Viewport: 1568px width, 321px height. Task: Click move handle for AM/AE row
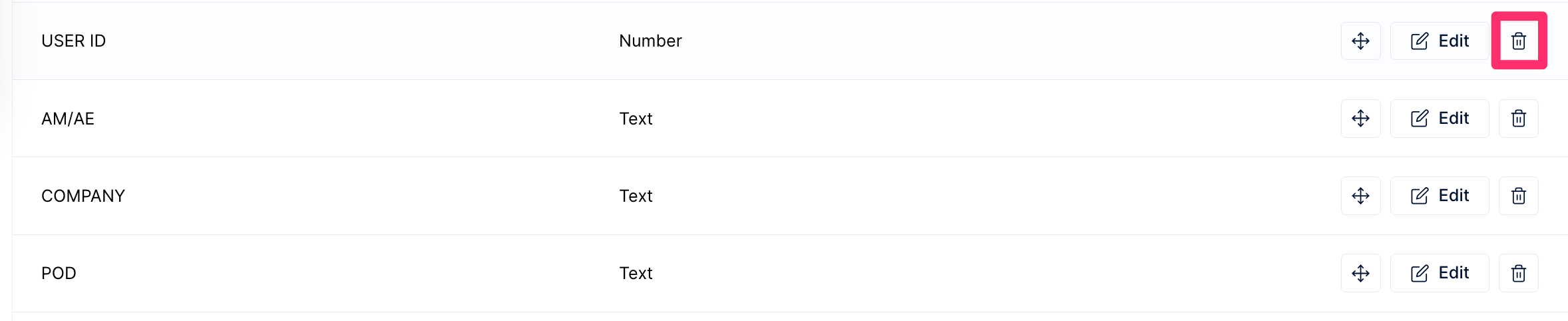pos(1360,119)
